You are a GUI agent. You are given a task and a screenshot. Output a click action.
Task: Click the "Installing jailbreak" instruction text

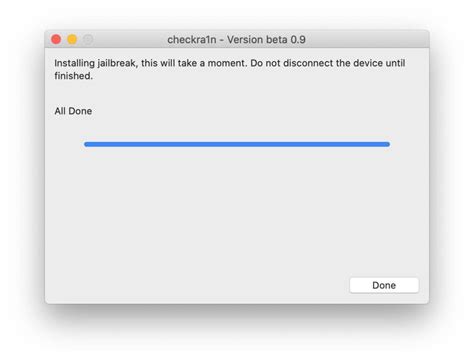pyautogui.click(x=95, y=63)
